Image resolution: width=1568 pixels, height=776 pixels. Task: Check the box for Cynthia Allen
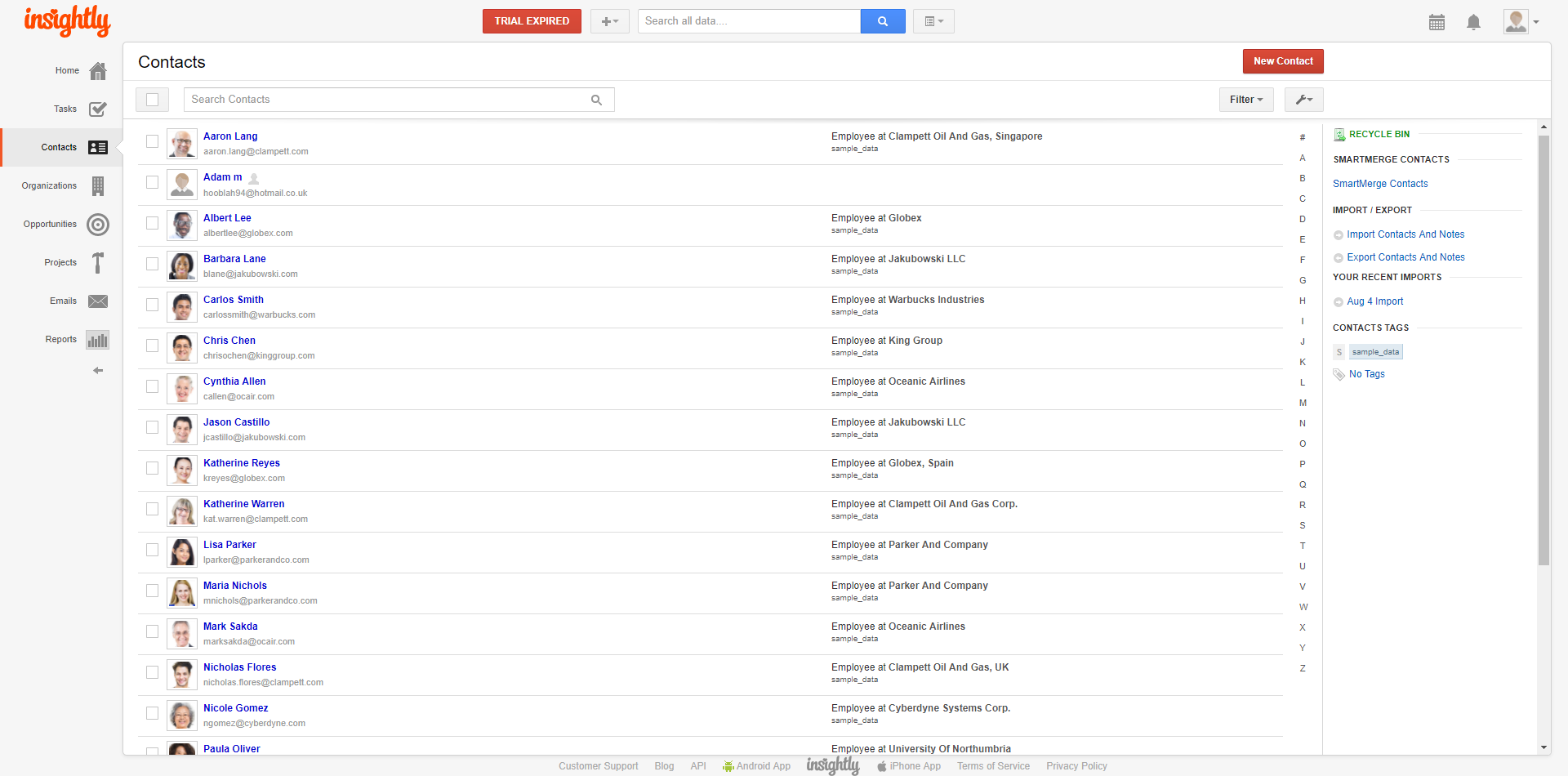tap(152, 386)
